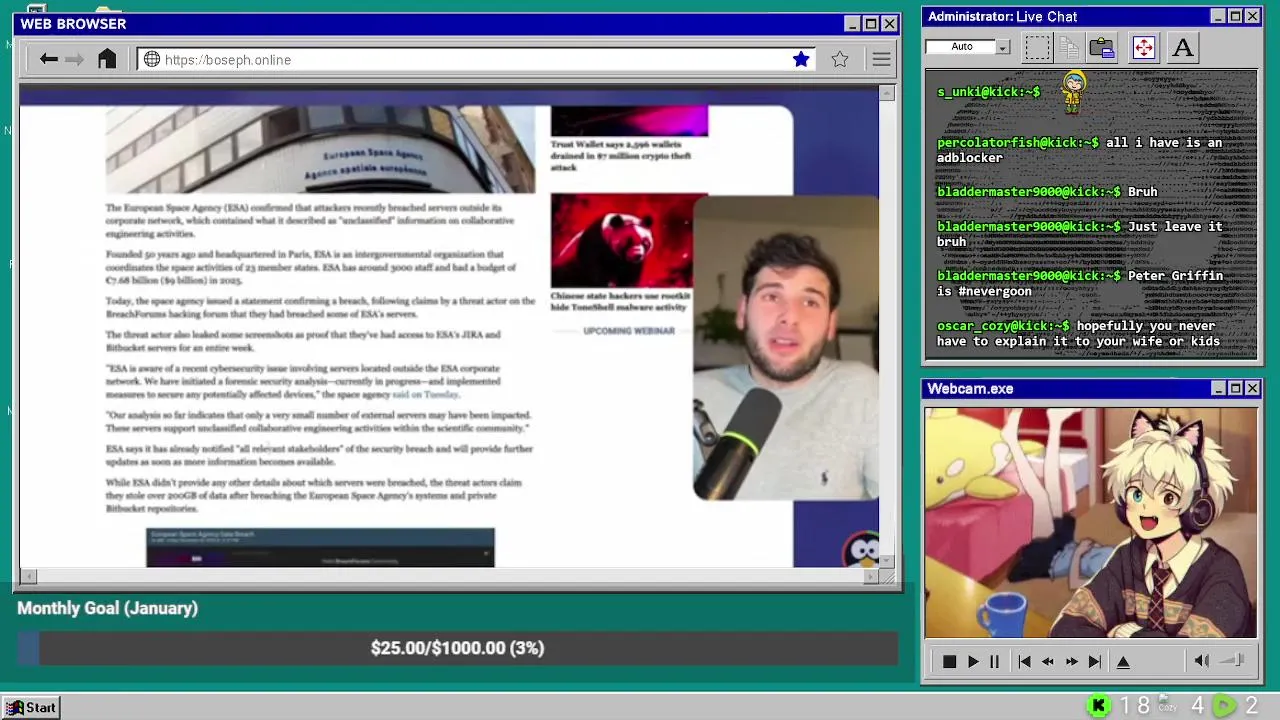The width and height of the screenshot is (1280, 720).
Task: Click the Monthly Goal progress bar
Action: [x=457, y=648]
